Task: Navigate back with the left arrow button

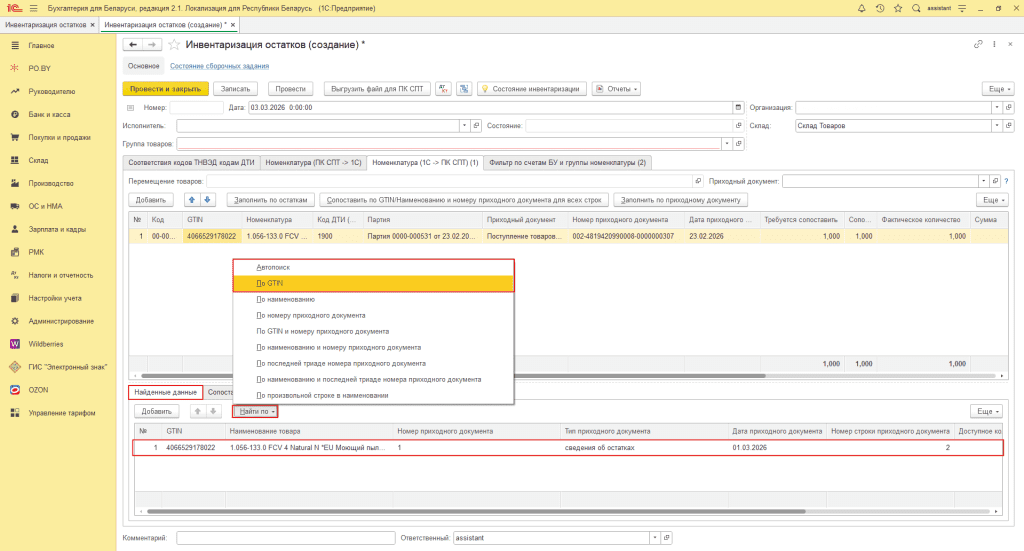Action: [133, 45]
